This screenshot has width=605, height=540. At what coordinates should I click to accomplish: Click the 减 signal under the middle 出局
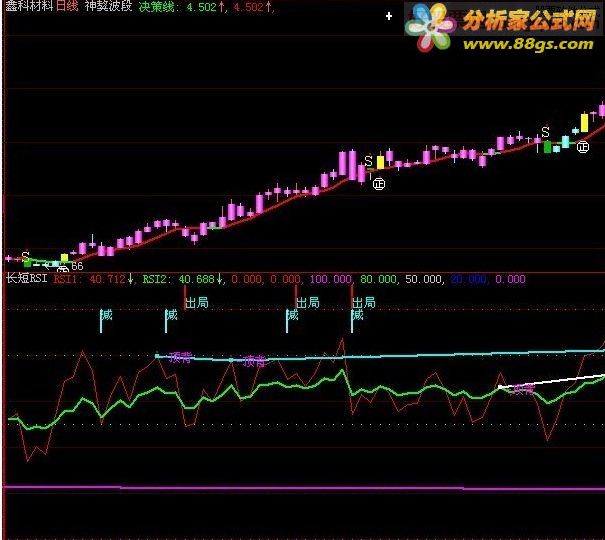(x=292, y=316)
